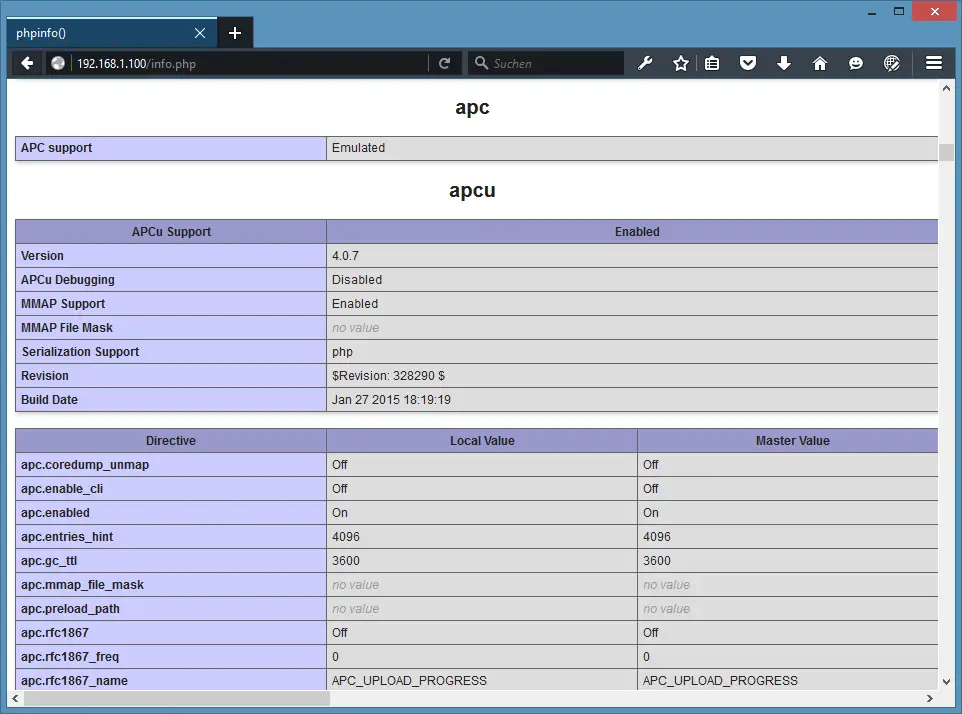Click the 'Master Value' column header
This screenshot has width=962, height=714.
(788, 440)
